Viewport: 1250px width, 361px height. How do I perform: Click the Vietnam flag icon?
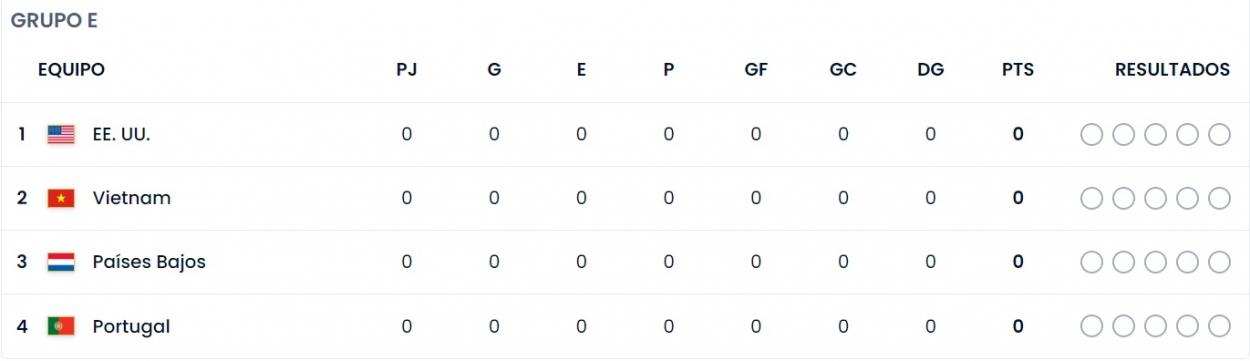(x=61, y=198)
